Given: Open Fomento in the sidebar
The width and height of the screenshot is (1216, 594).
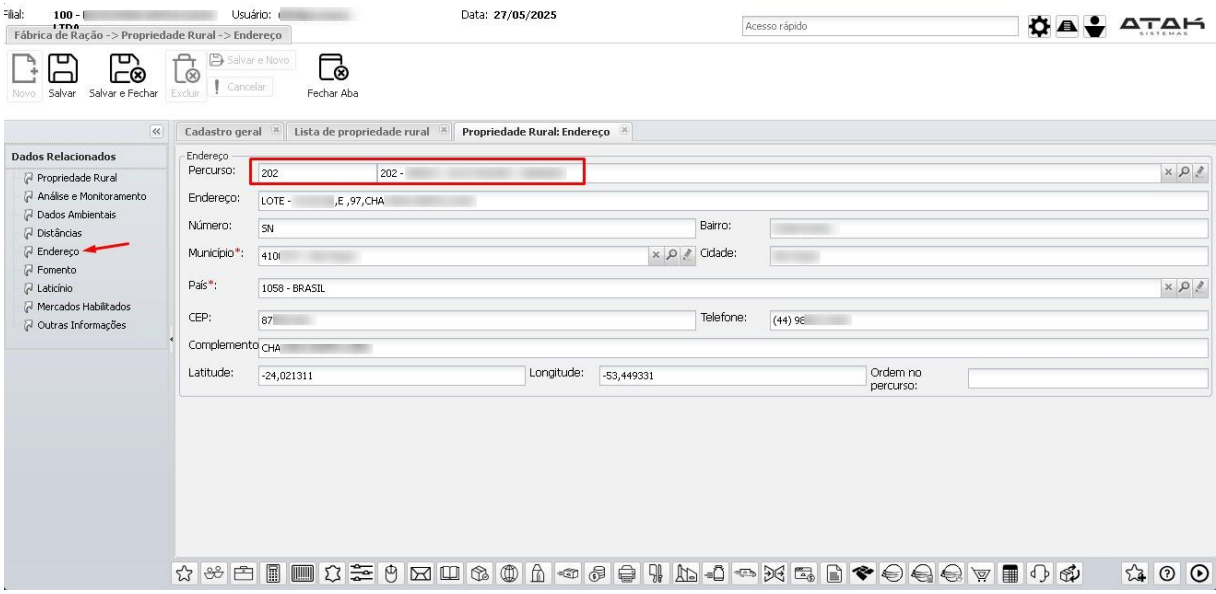Looking at the screenshot, I should (57, 270).
